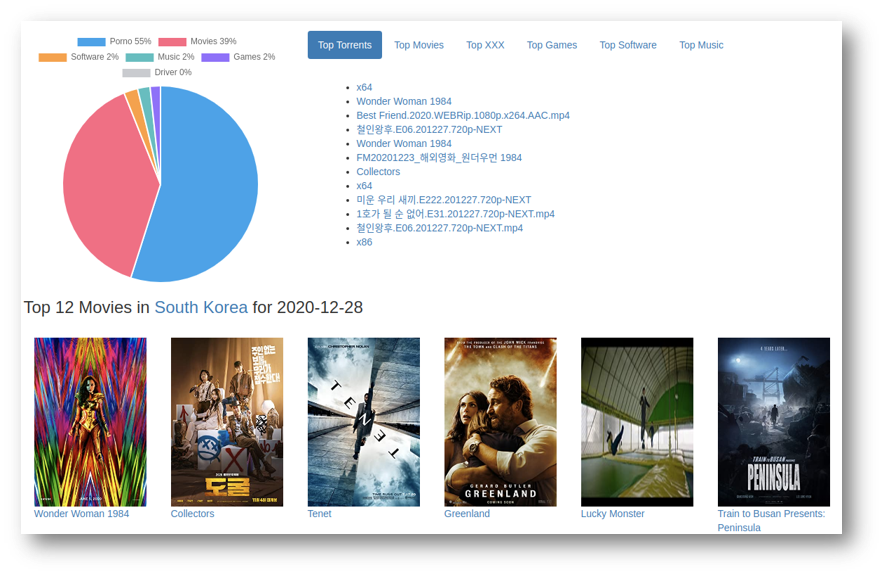884x576 pixels.
Task: Open the Tenet movie poster
Action: click(364, 422)
